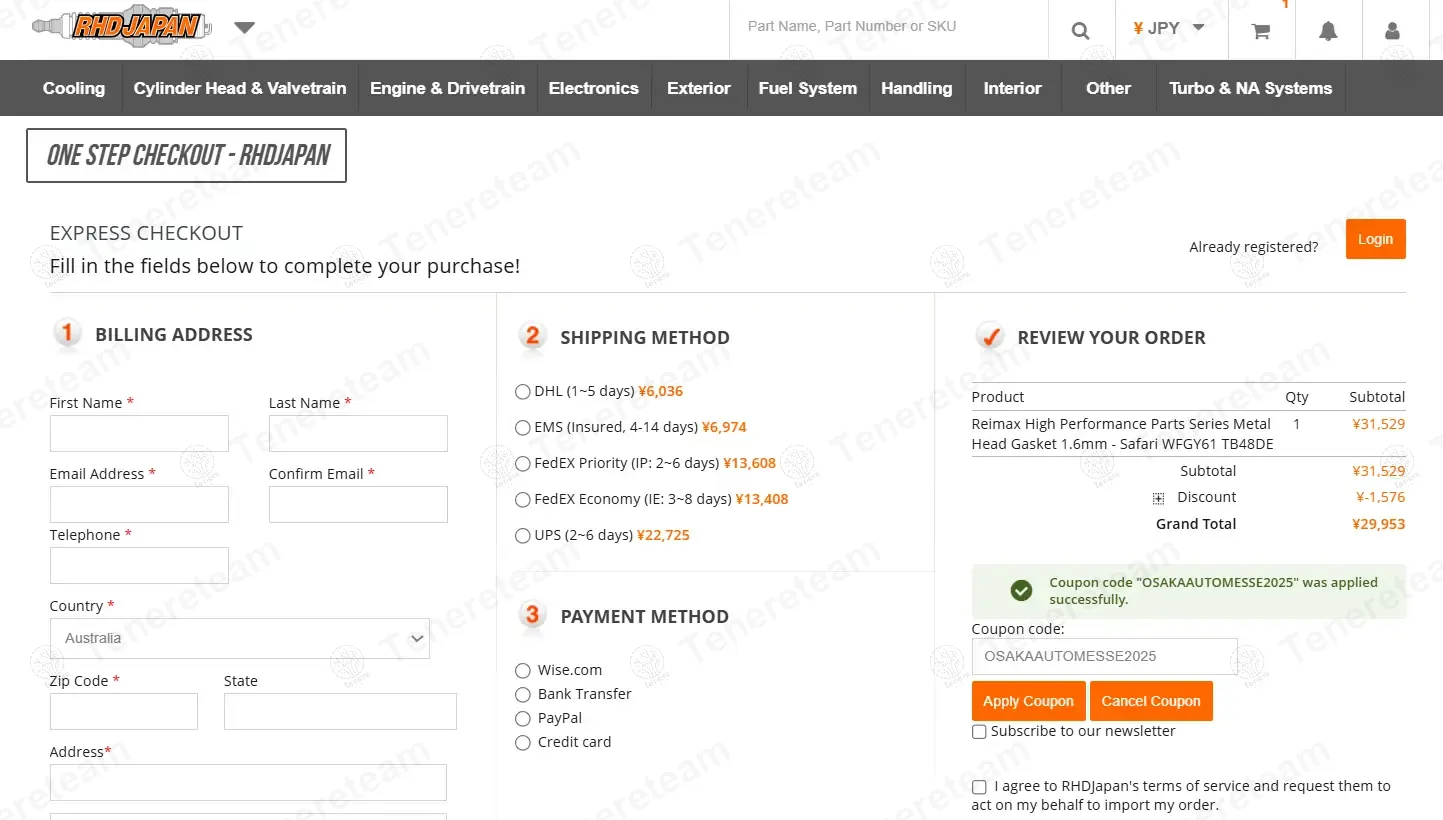The width and height of the screenshot is (1443, 820).
Task: Open the JPY currency selector
Action: [1168, 28]
